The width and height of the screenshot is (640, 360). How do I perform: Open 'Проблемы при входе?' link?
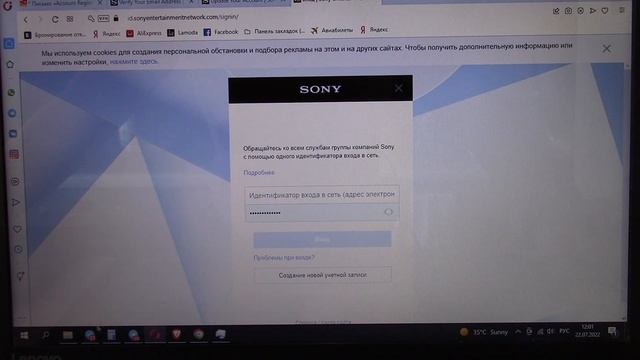click(x=284, y=258)
